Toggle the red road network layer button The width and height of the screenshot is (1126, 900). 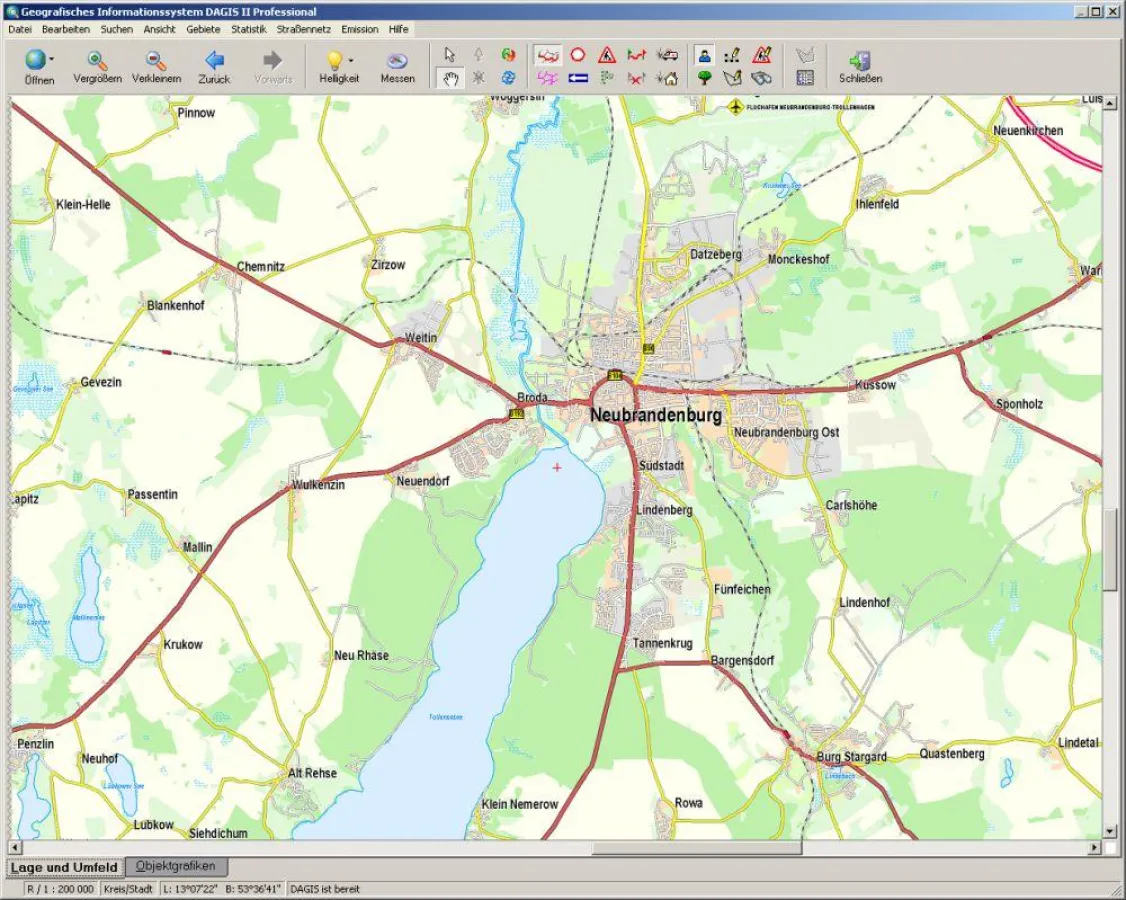point(547,55)
